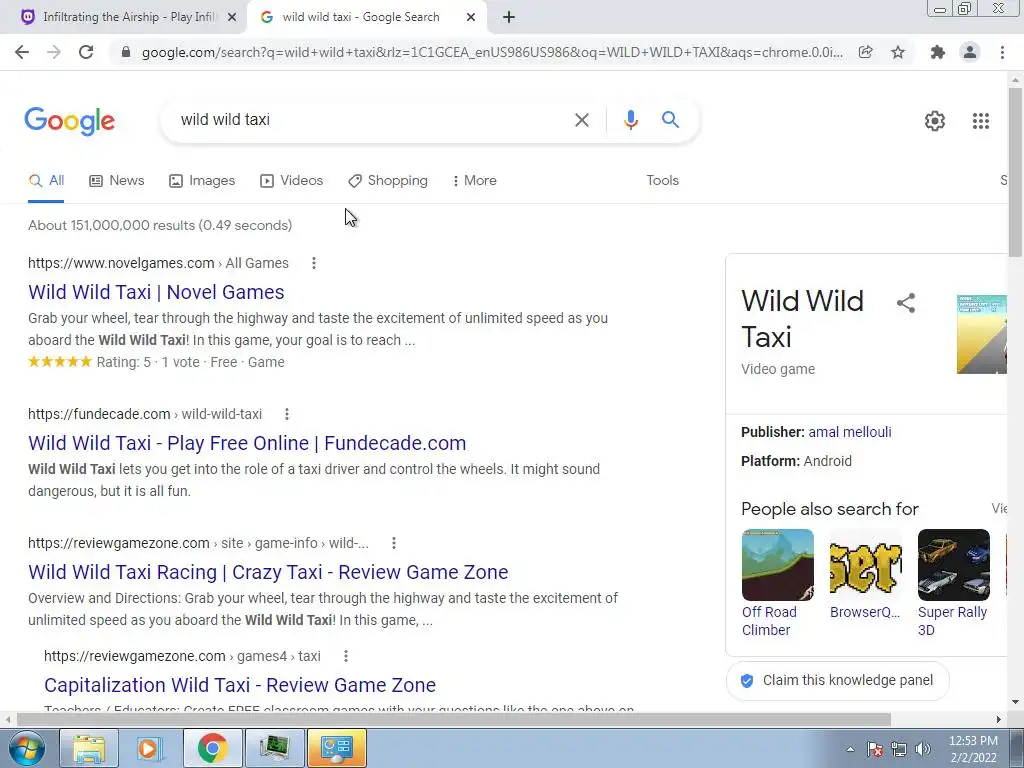Click the horizontal scrollbar at the bottom
The image size is (1024, 768).
[453, 719]
